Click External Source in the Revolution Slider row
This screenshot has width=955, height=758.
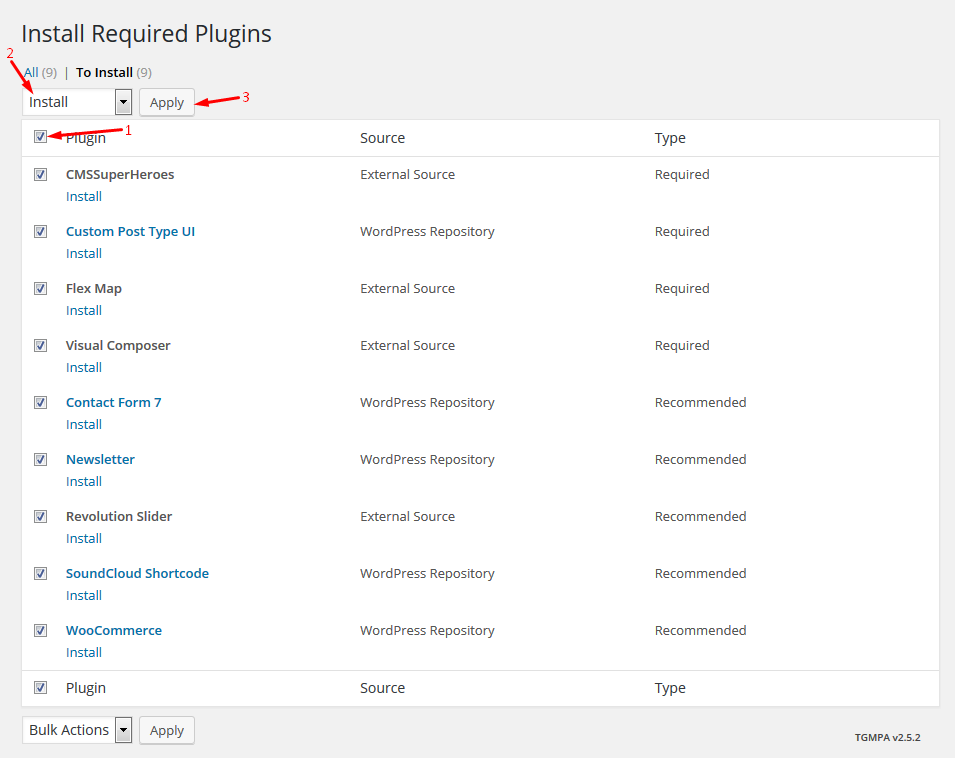(407, 516)
